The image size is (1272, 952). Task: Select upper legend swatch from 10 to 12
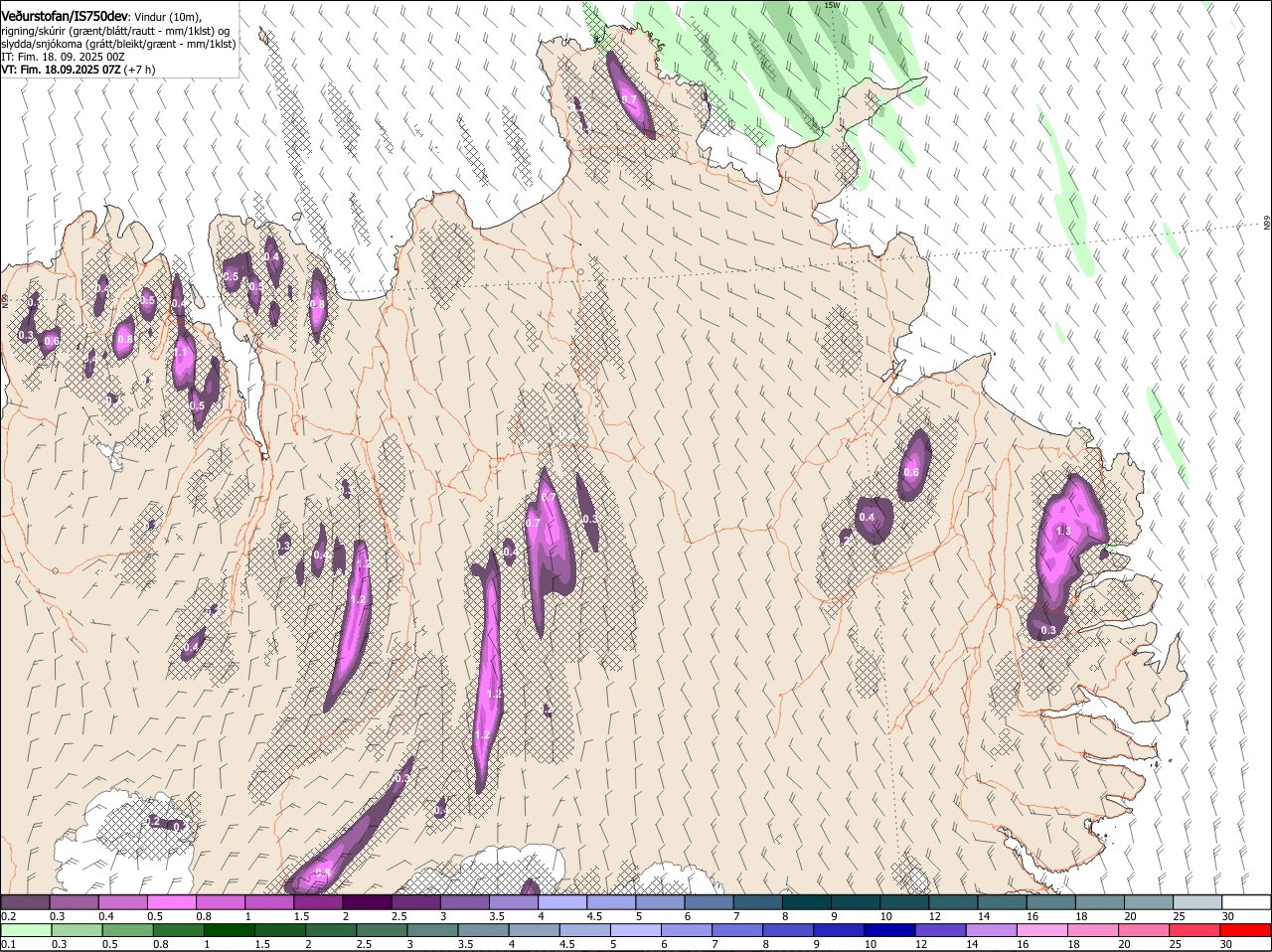(x=904, y=902)
